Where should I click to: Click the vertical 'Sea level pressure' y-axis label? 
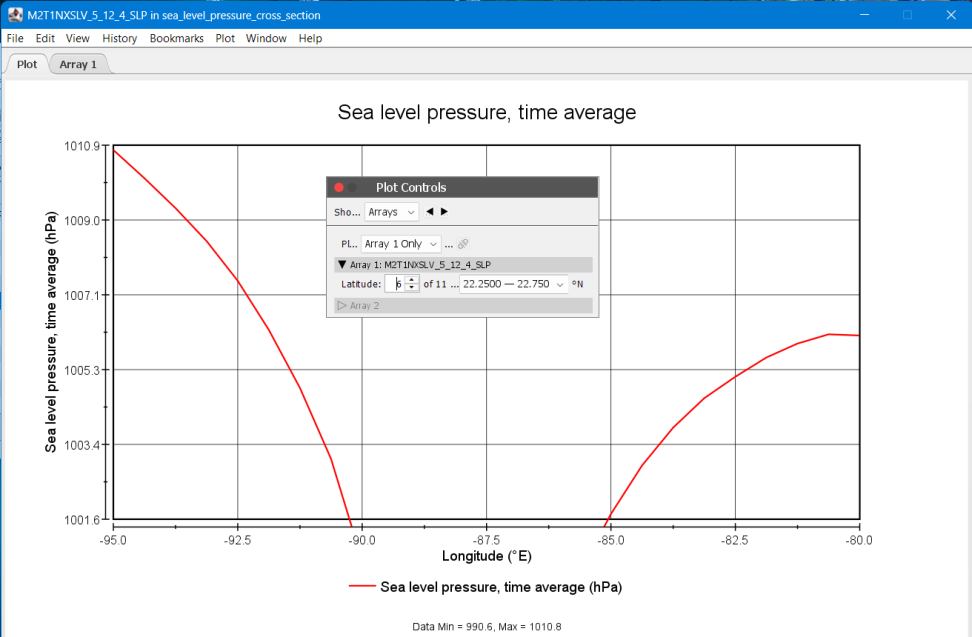(x=51, y=332)
